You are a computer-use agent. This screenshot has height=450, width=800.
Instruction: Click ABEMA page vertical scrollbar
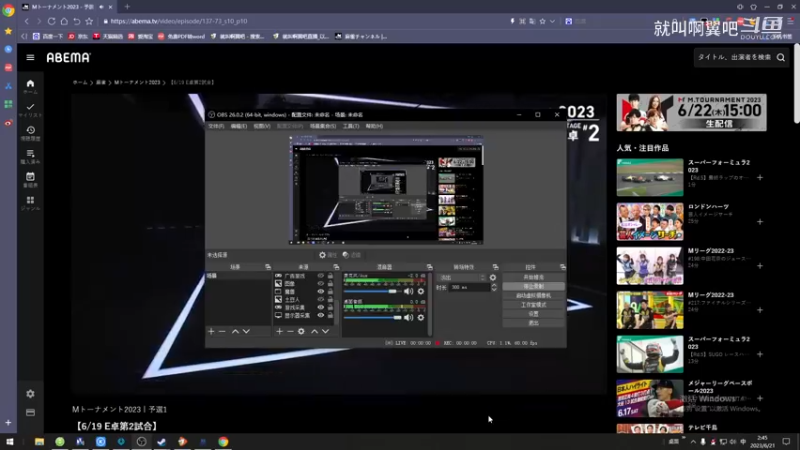(796, 84)
